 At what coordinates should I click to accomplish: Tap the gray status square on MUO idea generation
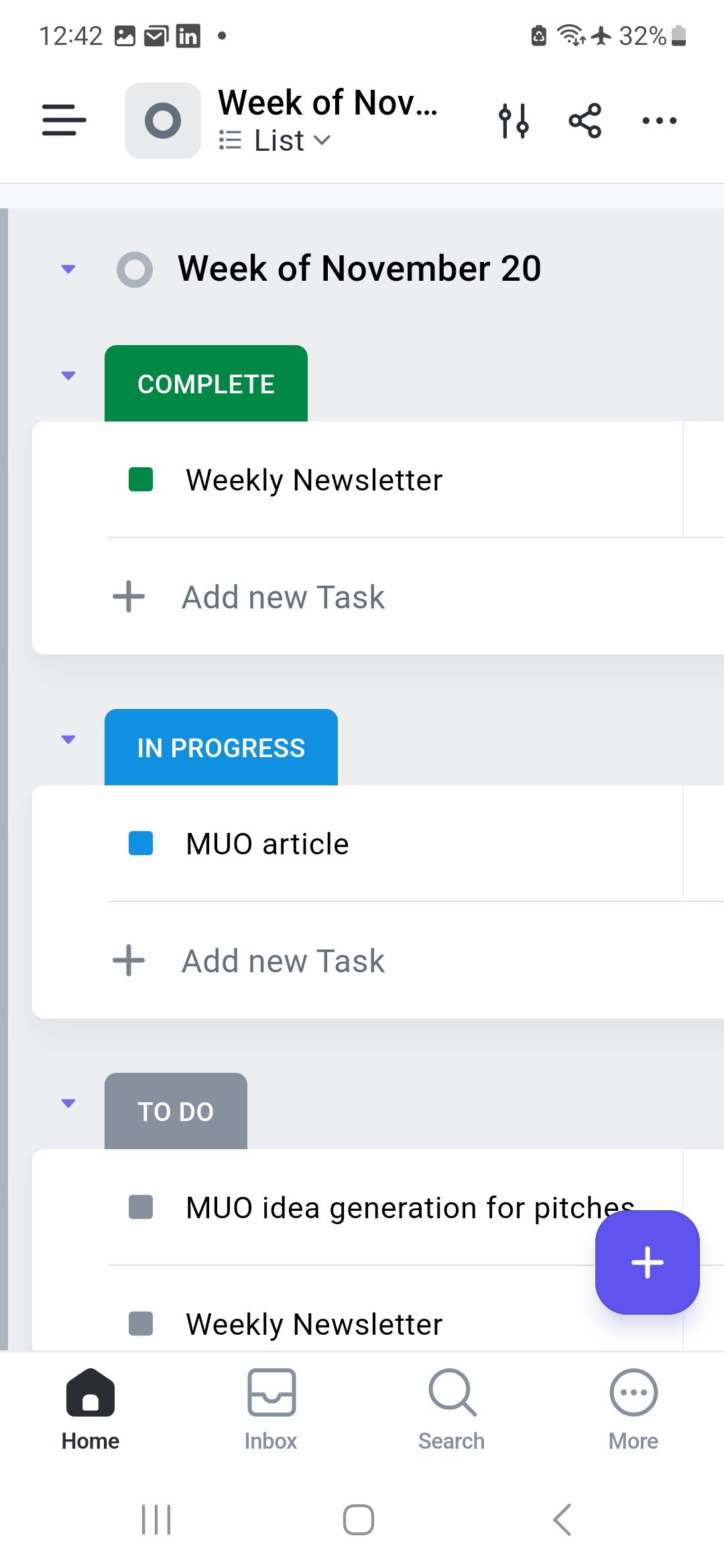coord(141,1208)
